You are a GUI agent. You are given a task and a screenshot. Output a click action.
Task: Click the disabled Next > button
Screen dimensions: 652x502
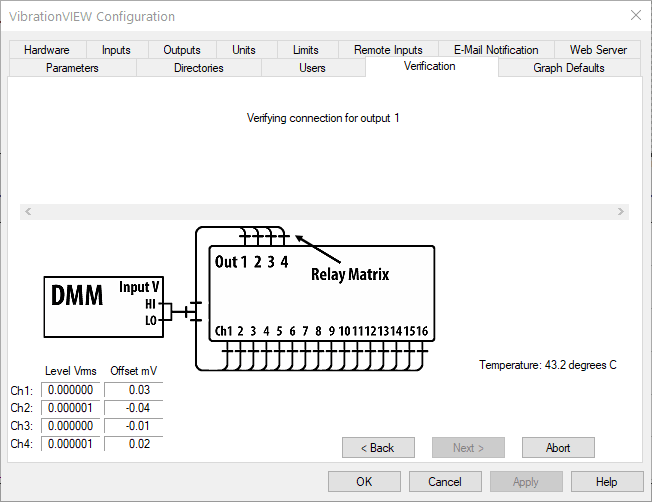point(468,448)
